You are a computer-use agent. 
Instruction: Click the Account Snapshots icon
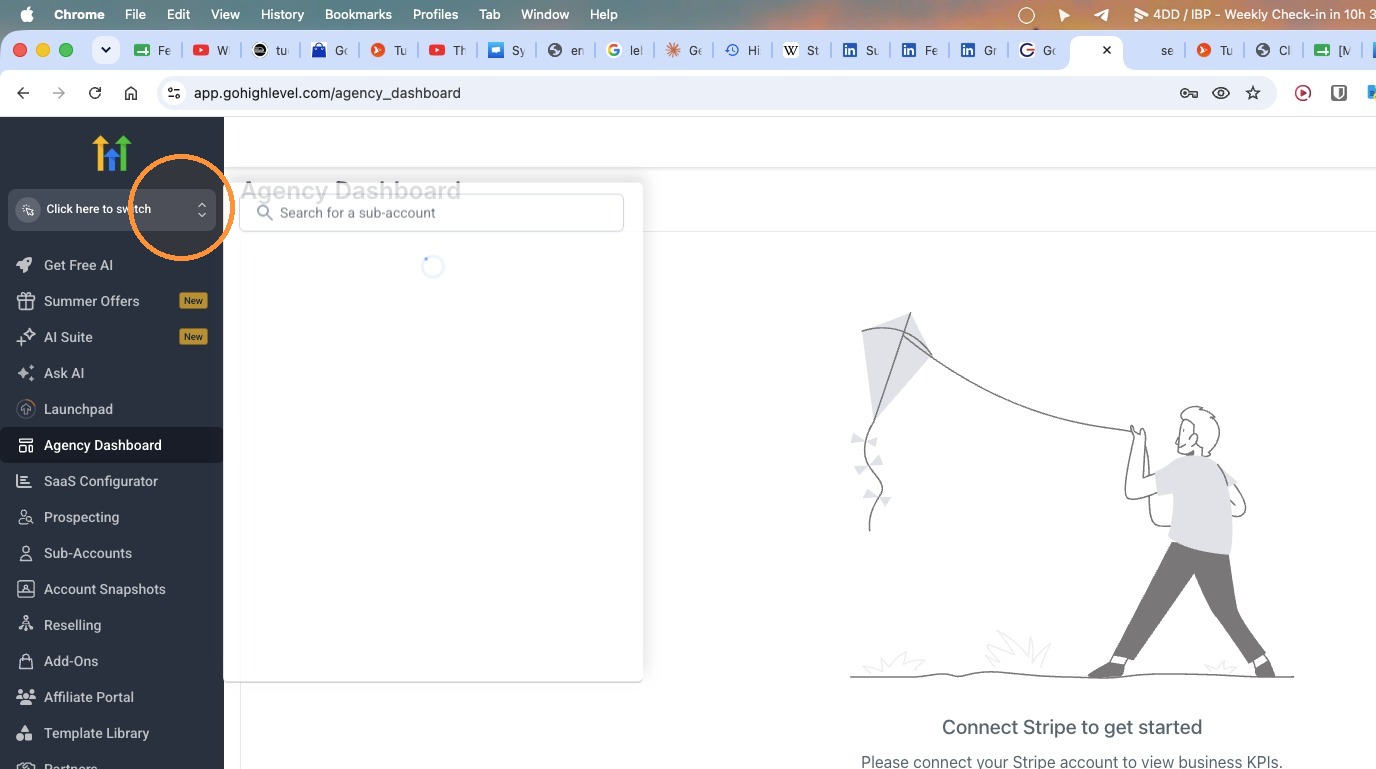pos(25,589)
